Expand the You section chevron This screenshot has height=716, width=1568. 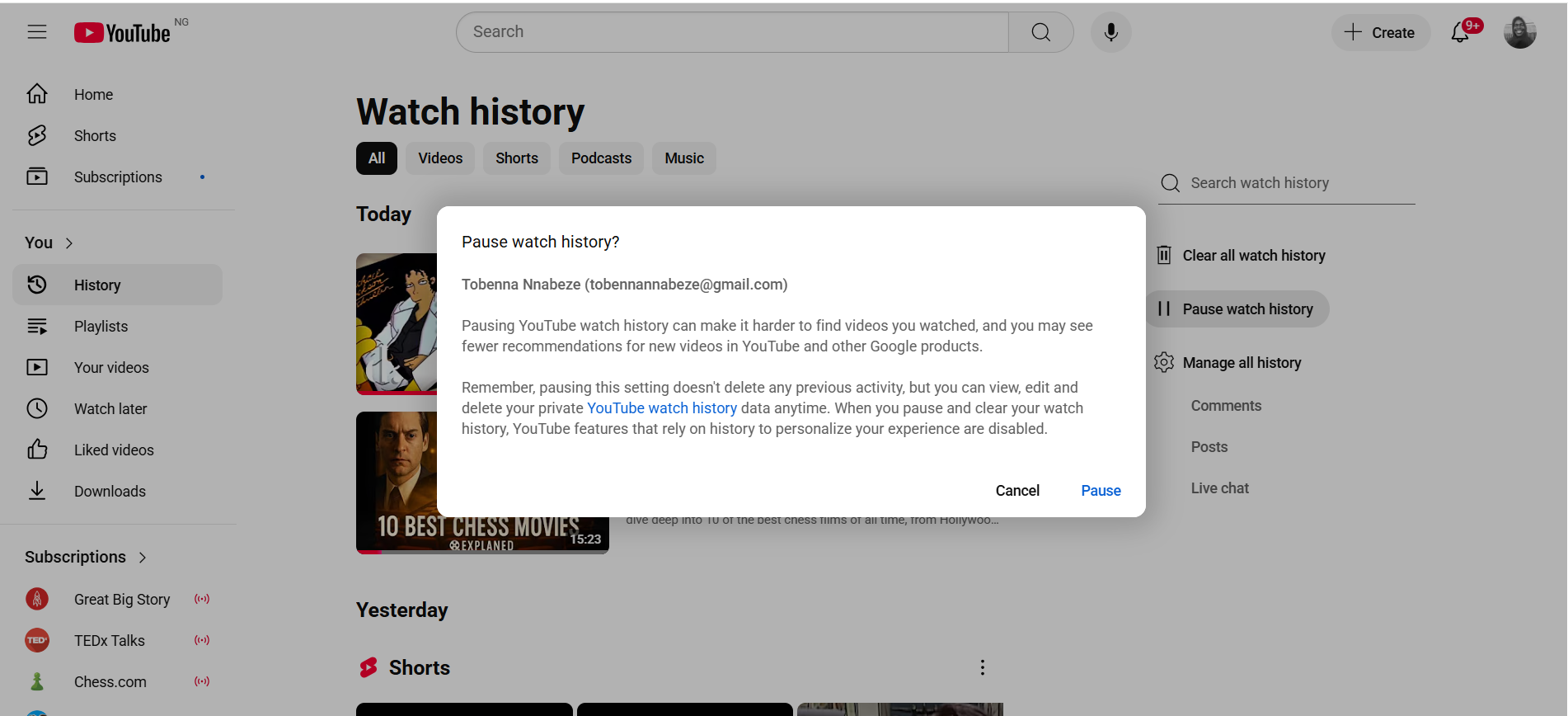click(69, 243)
